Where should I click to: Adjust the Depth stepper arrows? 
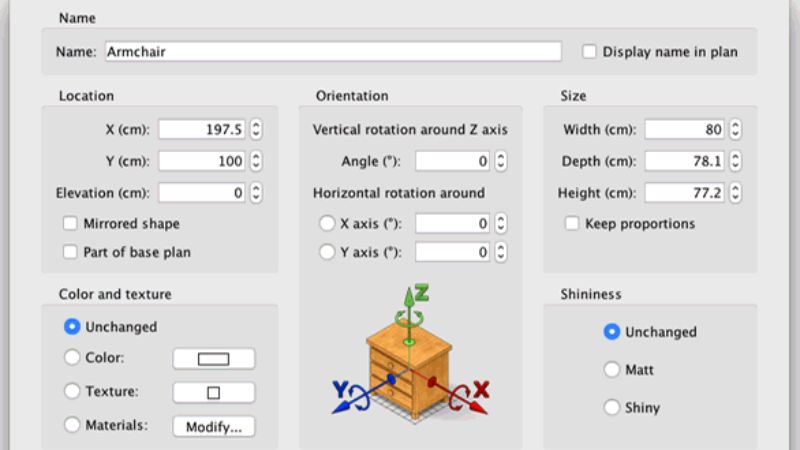tap(735, 161)
